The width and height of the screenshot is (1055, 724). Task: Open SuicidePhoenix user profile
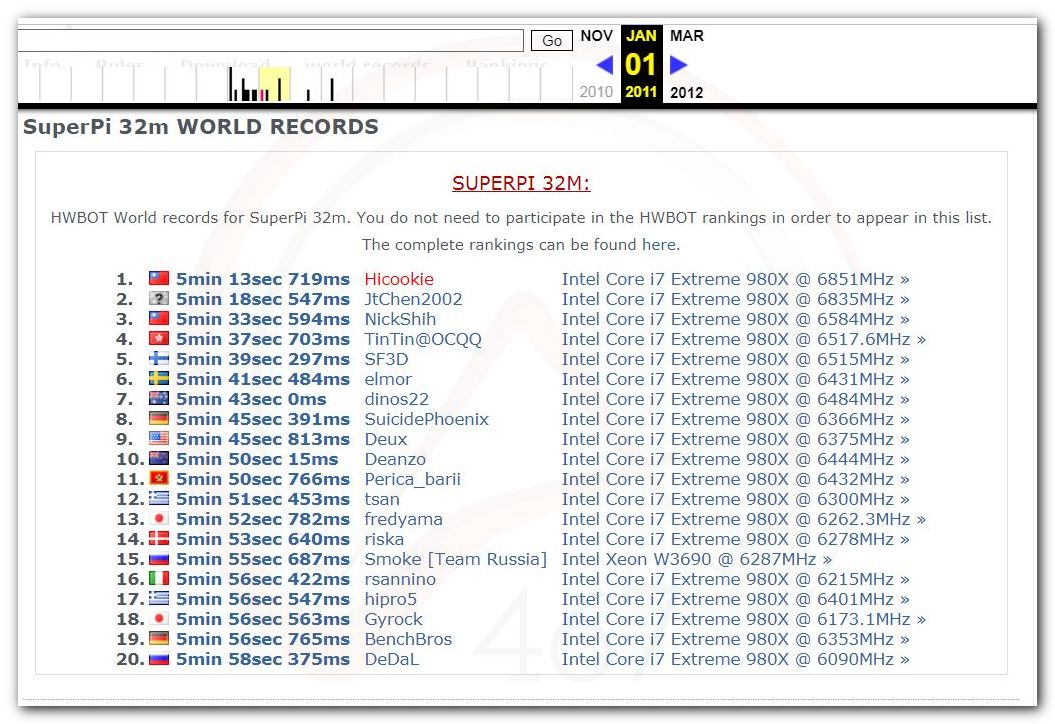pos(427,419)
